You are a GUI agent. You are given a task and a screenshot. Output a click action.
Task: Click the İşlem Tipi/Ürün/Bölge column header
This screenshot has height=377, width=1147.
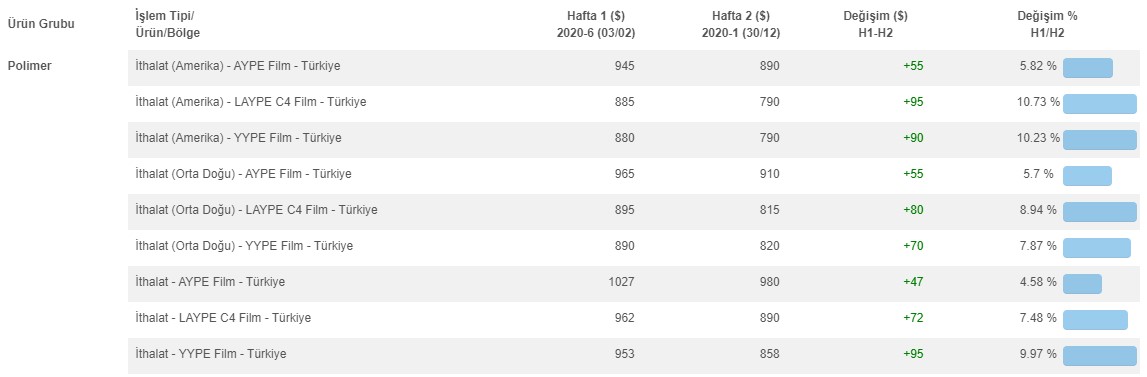pyautogui.click(x=168, y=24)
